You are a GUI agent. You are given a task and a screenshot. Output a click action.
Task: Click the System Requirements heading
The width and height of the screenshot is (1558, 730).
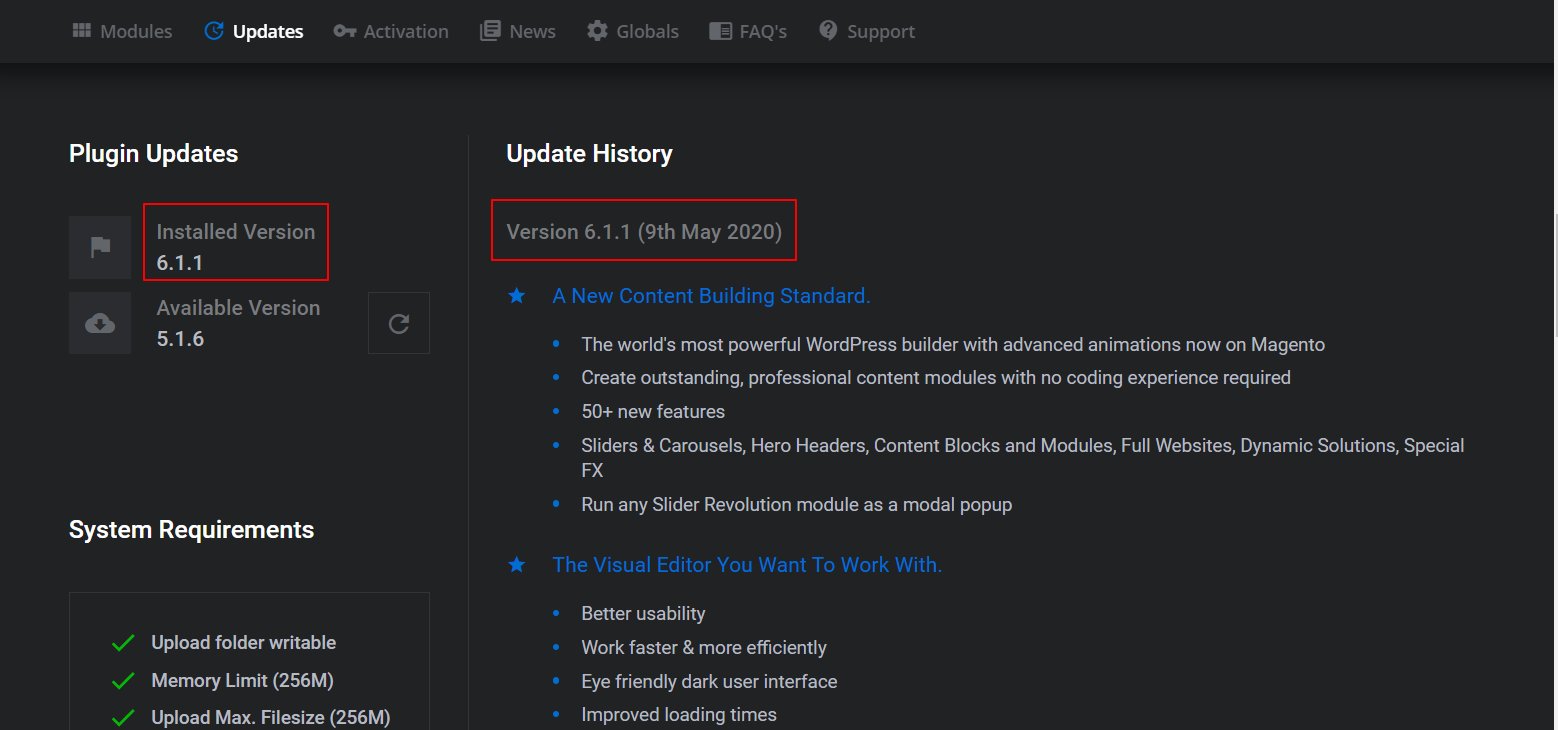(x=191, y=530)
